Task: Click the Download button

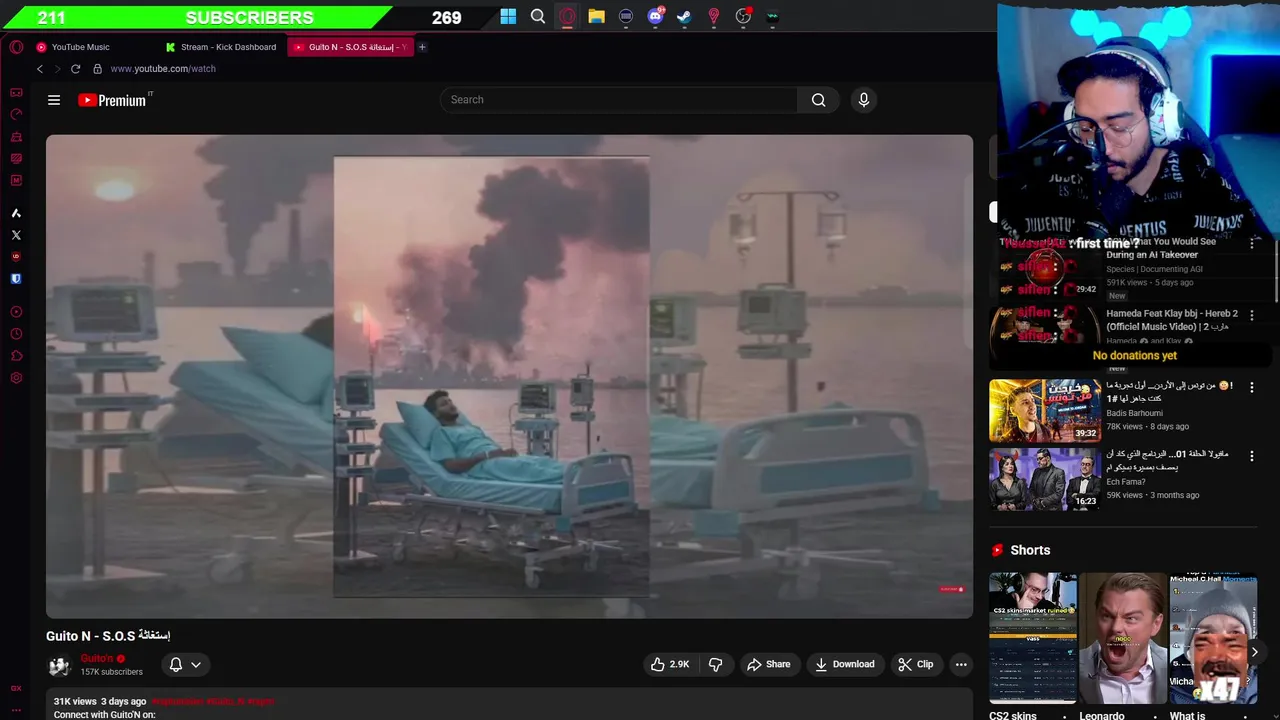Action: [845, 664]
